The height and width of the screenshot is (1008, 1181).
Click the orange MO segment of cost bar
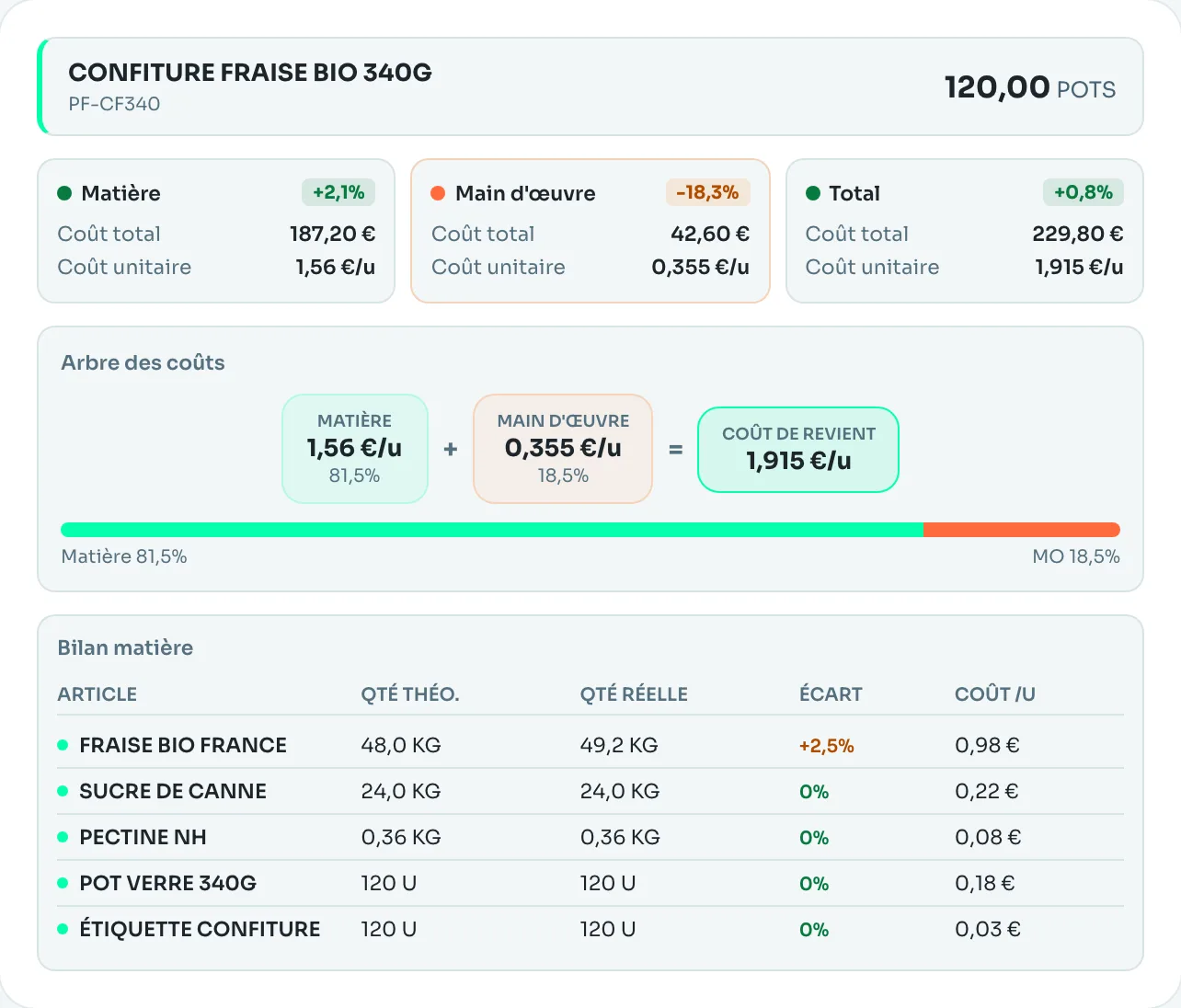point(1022,530)
